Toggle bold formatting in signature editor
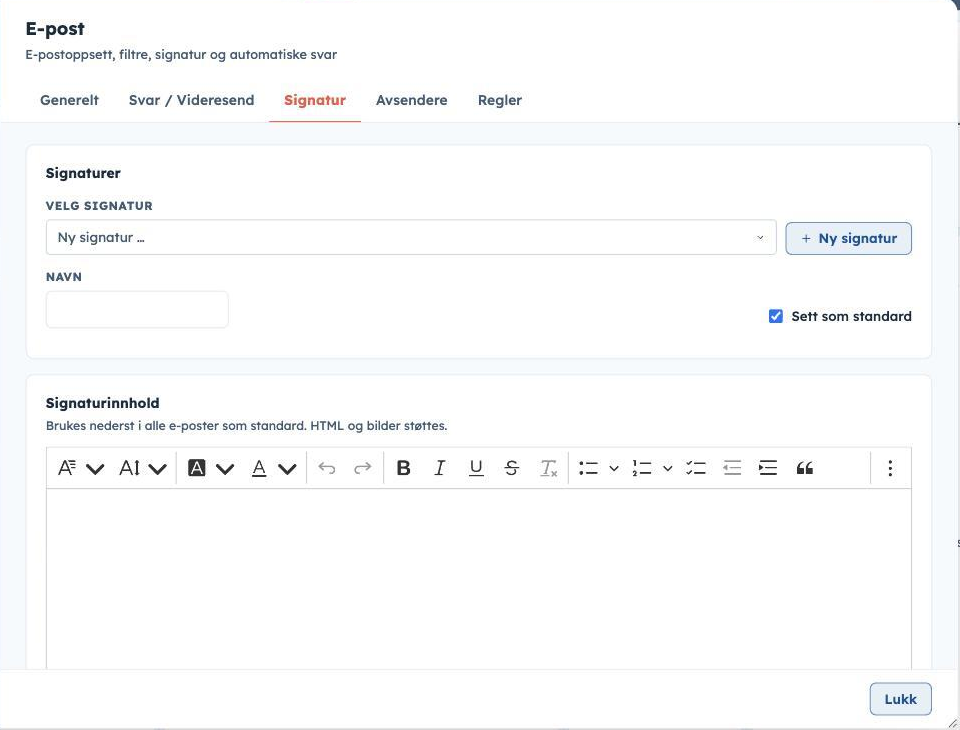This screenshot has width=960, height=730. [403, 468]
